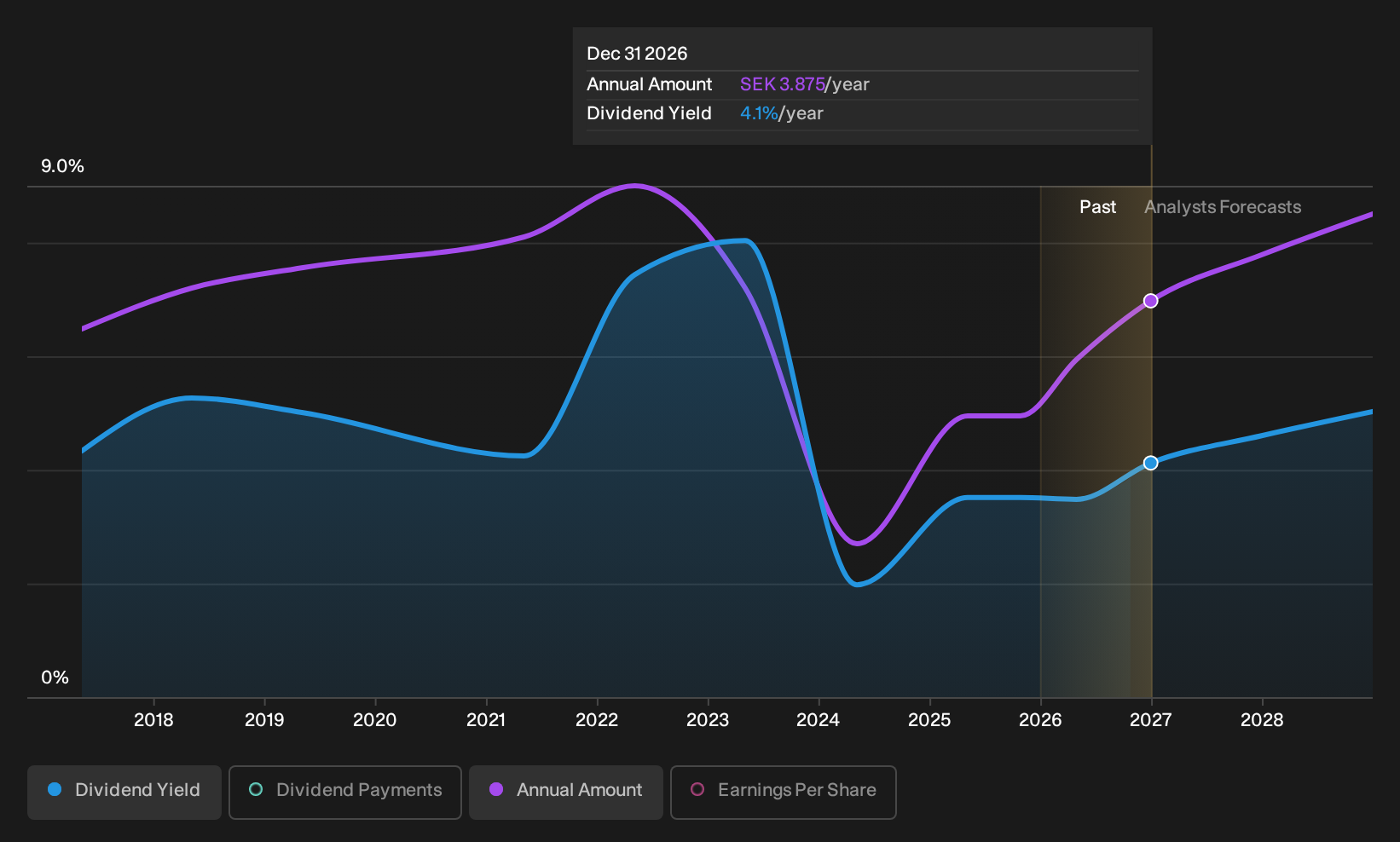Click the SEK 3.875 annual amount value
Screen dimensions: 1400x842
click(x=782, y=84)
